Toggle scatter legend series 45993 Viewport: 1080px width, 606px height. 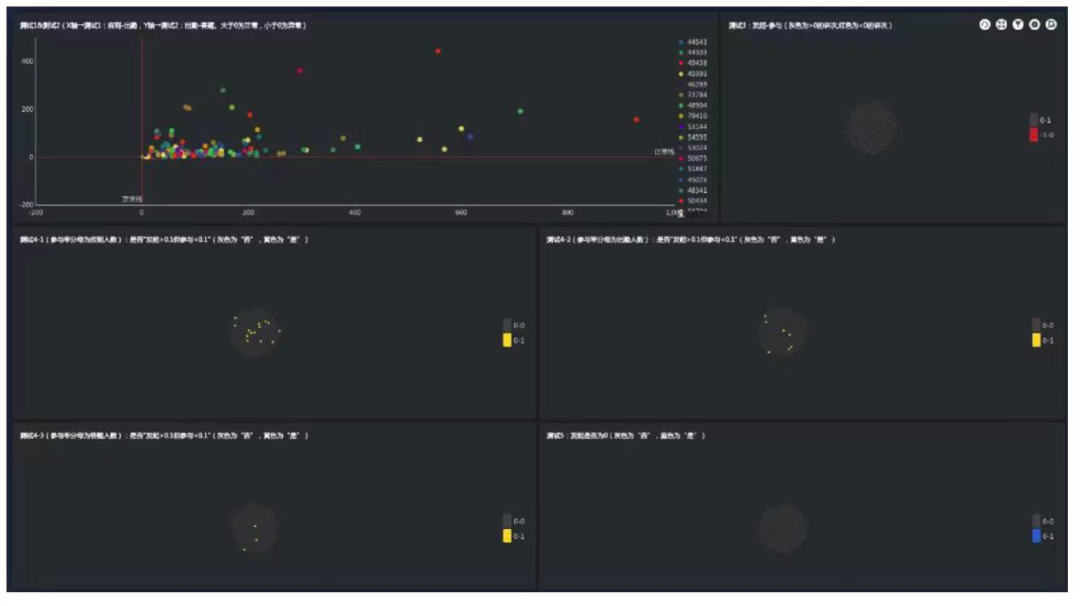click(693, 74)
